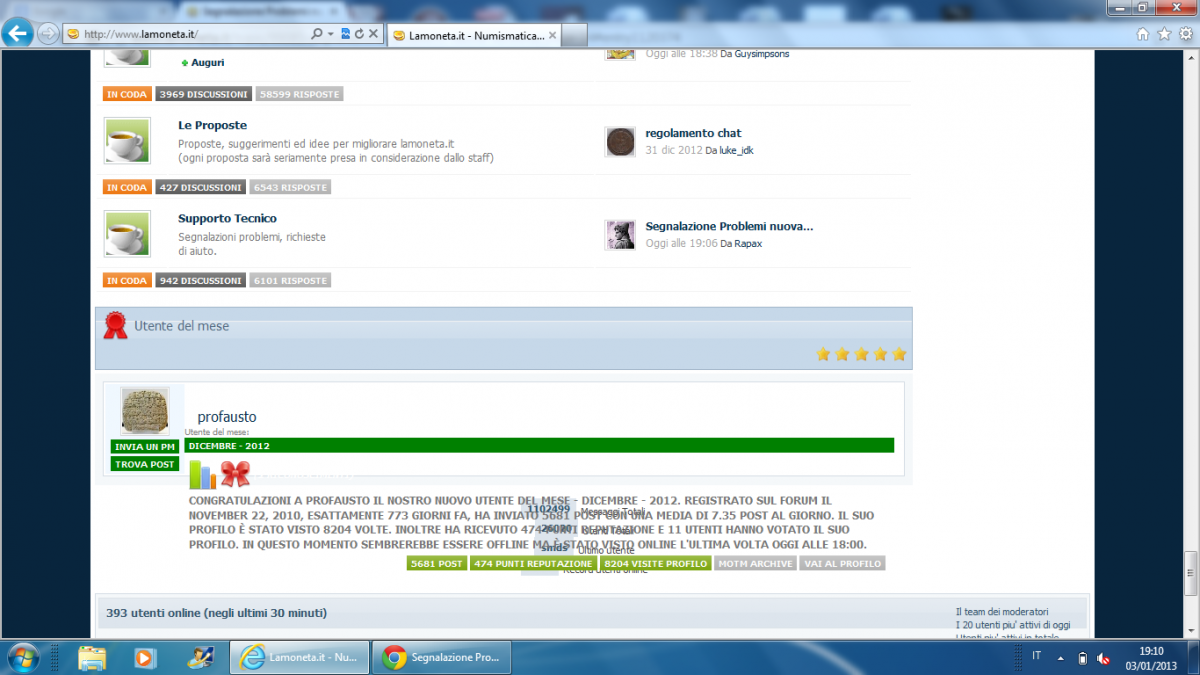This screenshot has width=1200, height=675.
Task: Open the Le Proposte forum
Action: (213, 125)
